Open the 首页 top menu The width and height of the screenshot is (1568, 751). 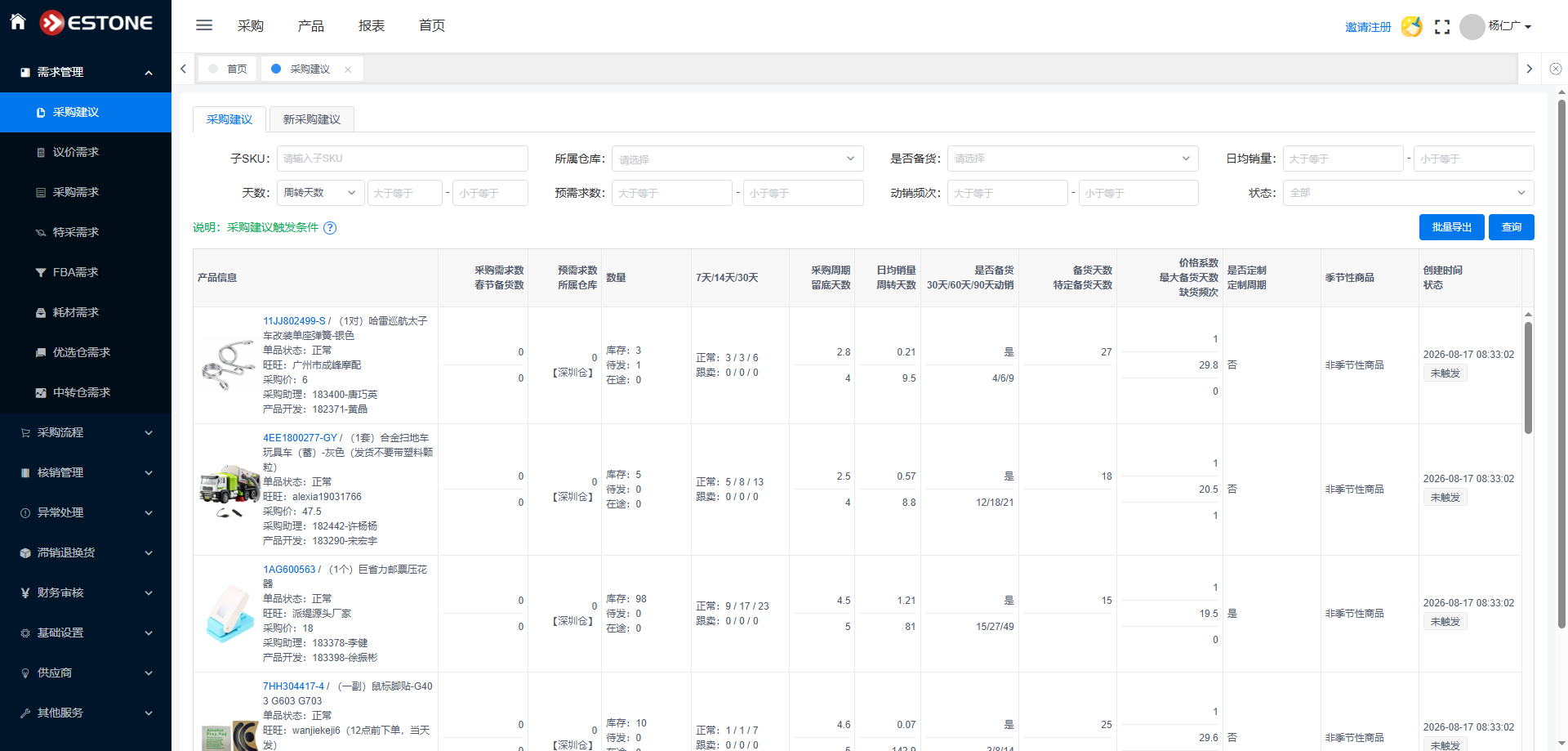[432, 26]
